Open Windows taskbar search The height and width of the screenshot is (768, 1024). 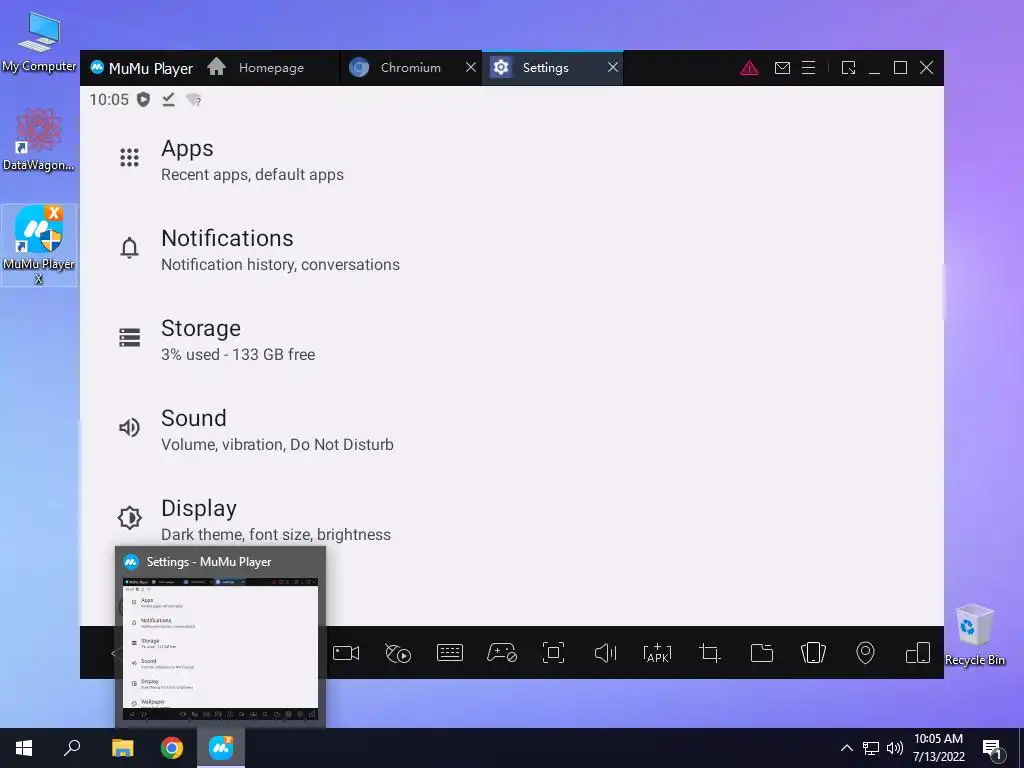pyautogui.click(x=72, y=748)
